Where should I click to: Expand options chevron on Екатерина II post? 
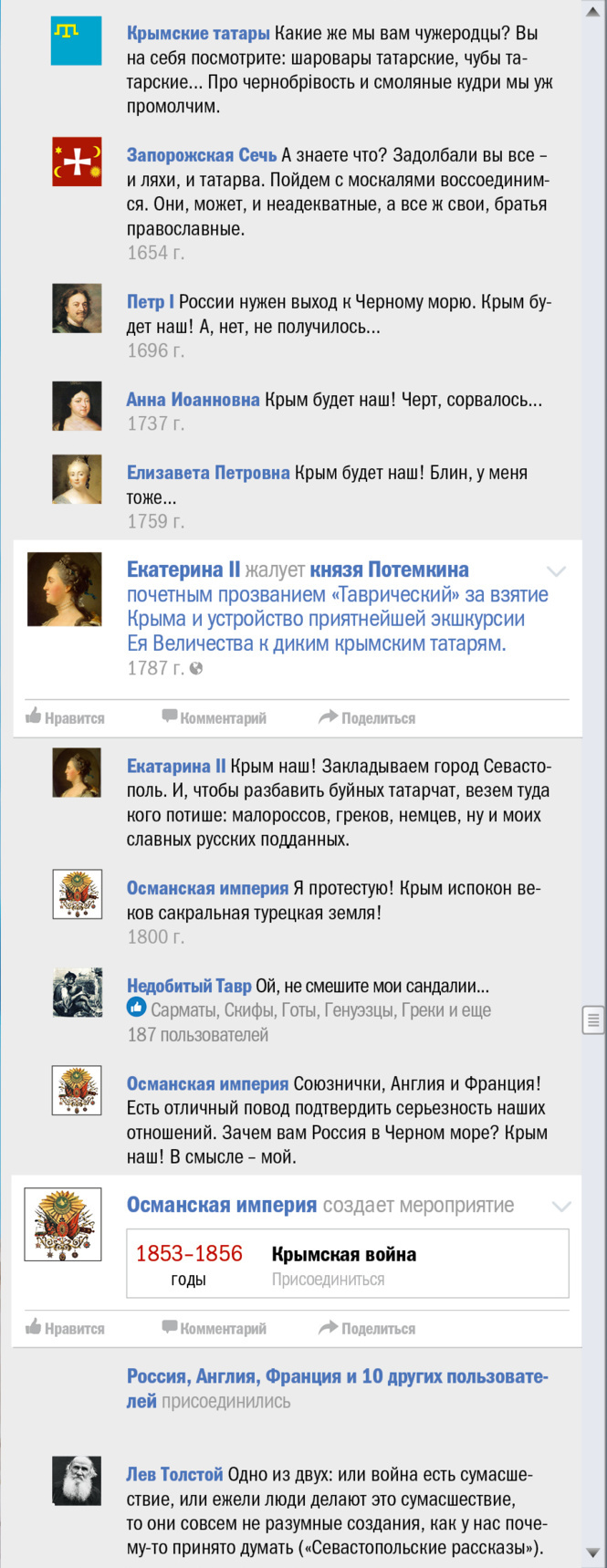(x=556, y=571)
